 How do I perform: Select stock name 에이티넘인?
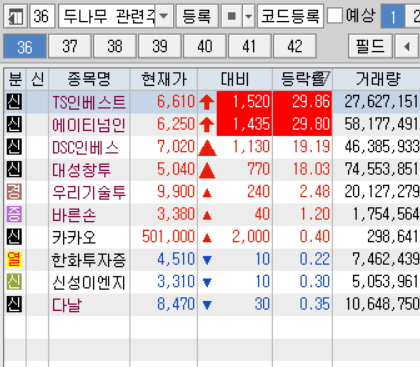[x=89, y=125]
